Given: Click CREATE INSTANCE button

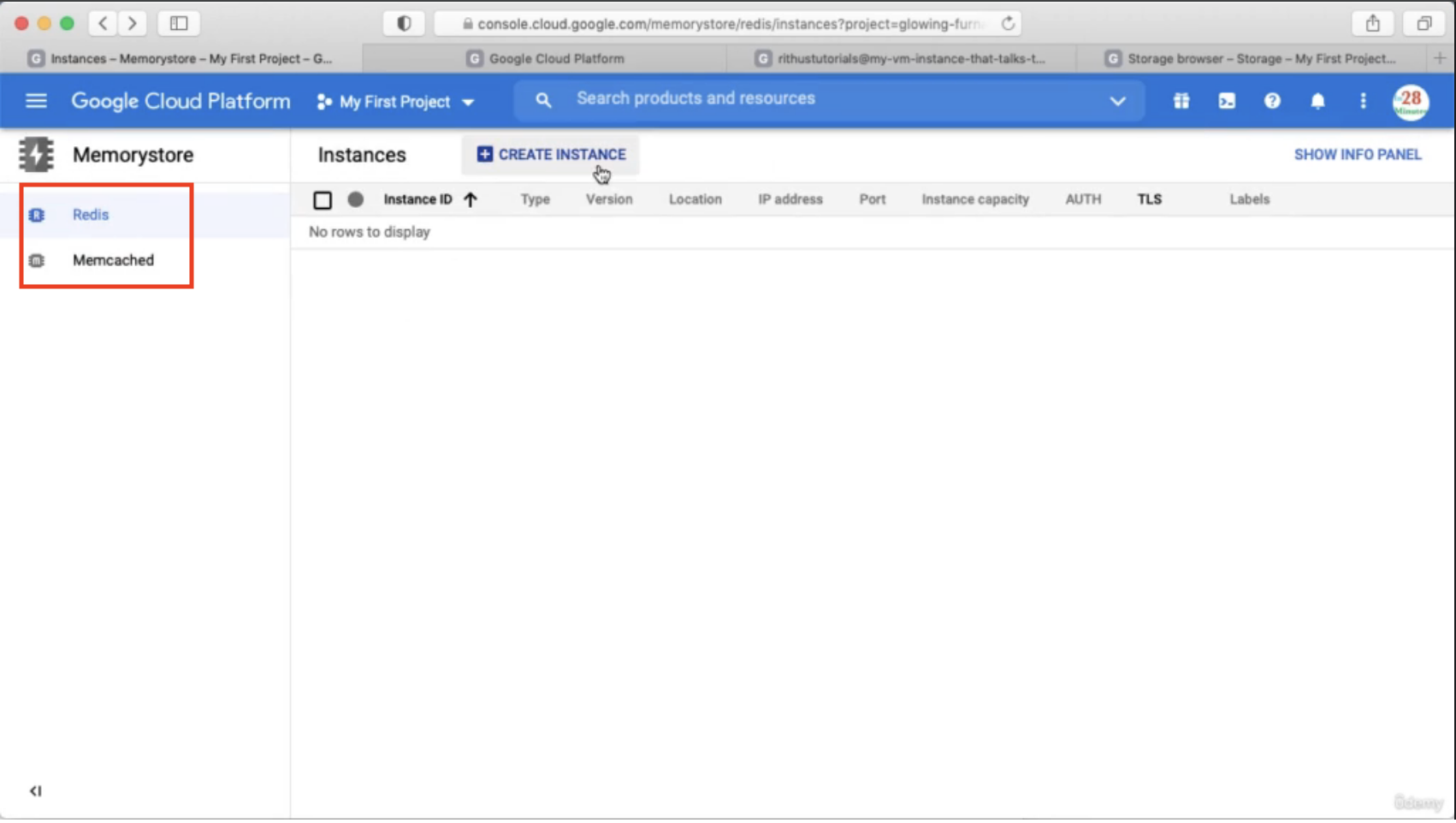Looking at the screenshot, I should pos(551,155).
